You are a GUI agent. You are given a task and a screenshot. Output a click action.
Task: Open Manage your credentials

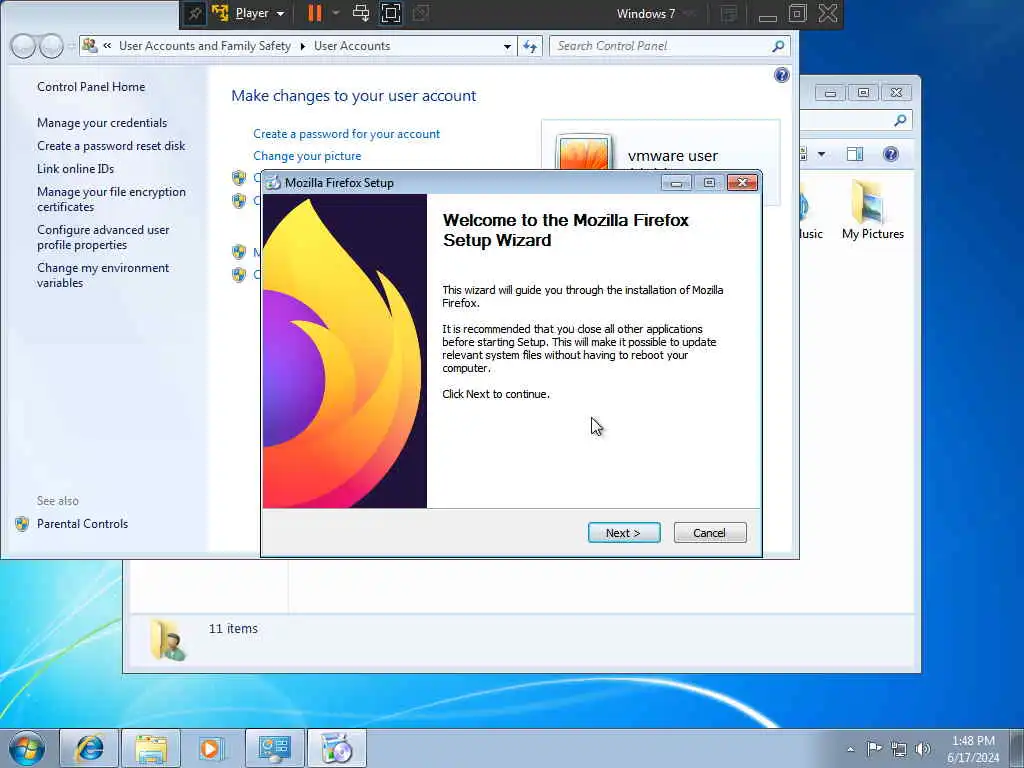[102, 123]
